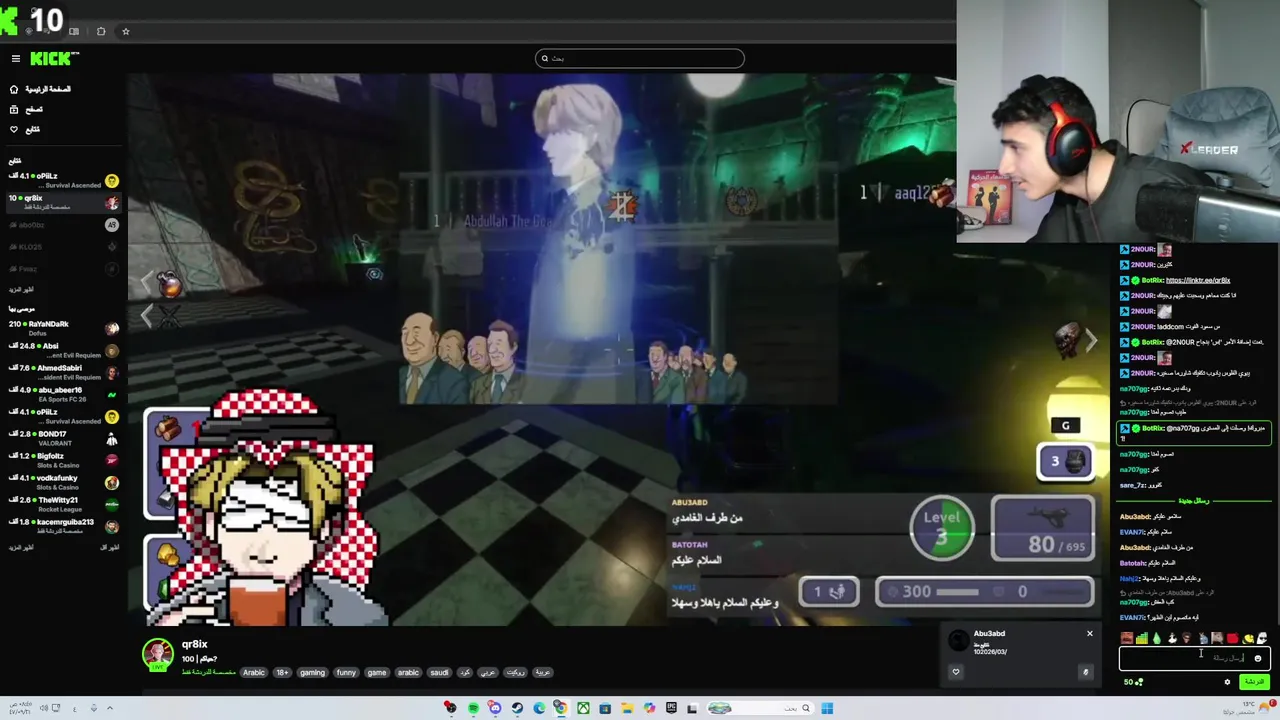Open Spotify from the taskbar
The width and height of the screenshot is (1280, 720).
pos(473,708)
